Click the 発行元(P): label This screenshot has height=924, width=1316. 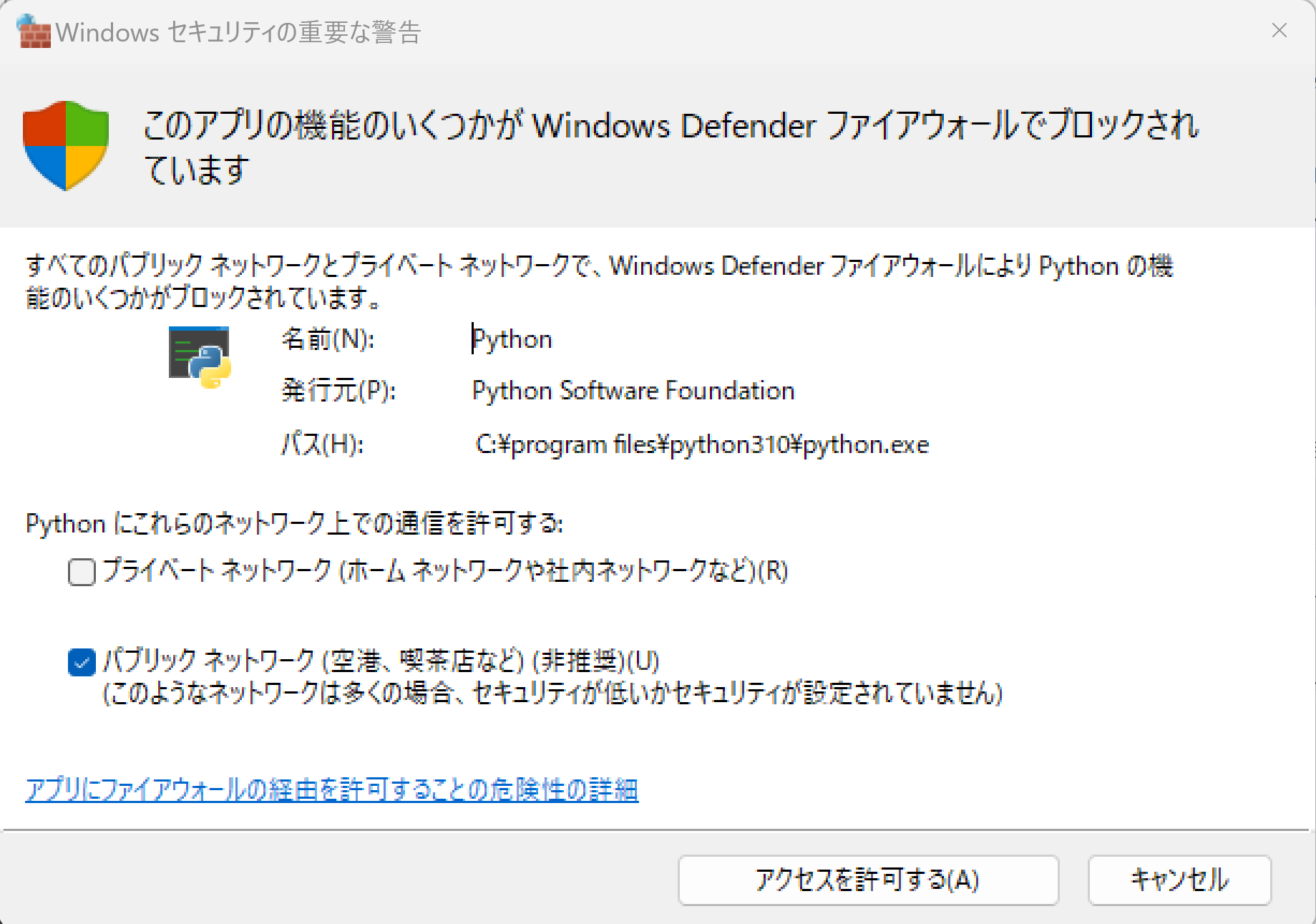coord(338,391)
